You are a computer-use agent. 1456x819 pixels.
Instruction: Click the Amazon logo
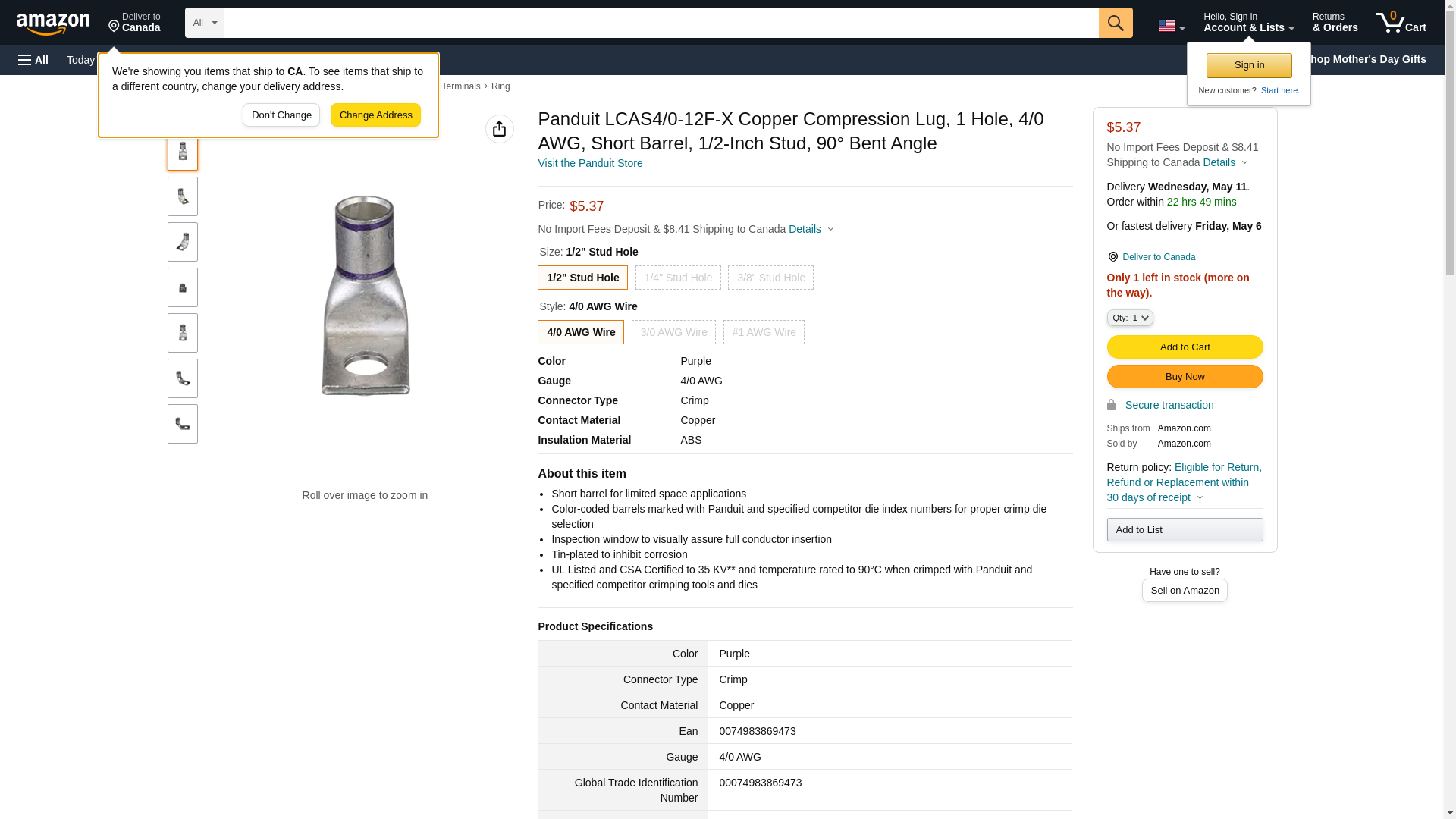click(53, 24)
